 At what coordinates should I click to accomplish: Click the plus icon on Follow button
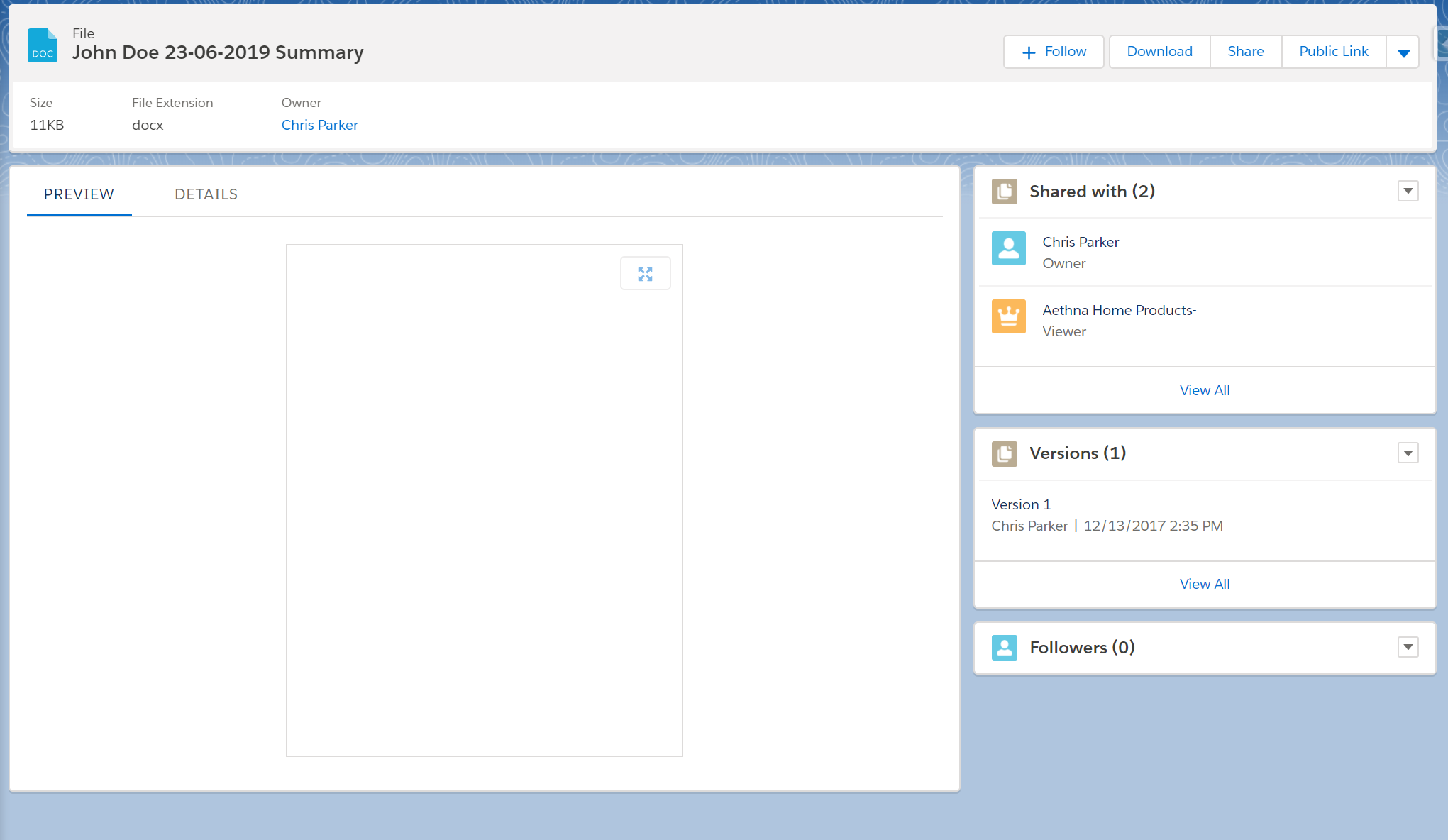point(1028,52)
